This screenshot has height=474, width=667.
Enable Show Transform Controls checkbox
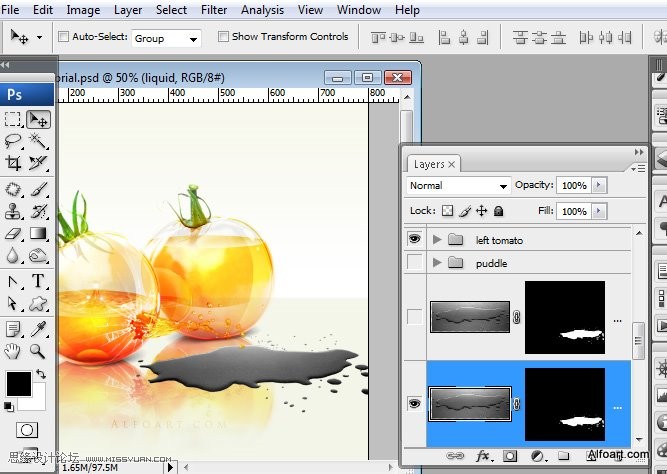pyautogui.click(x=222, y=37)
